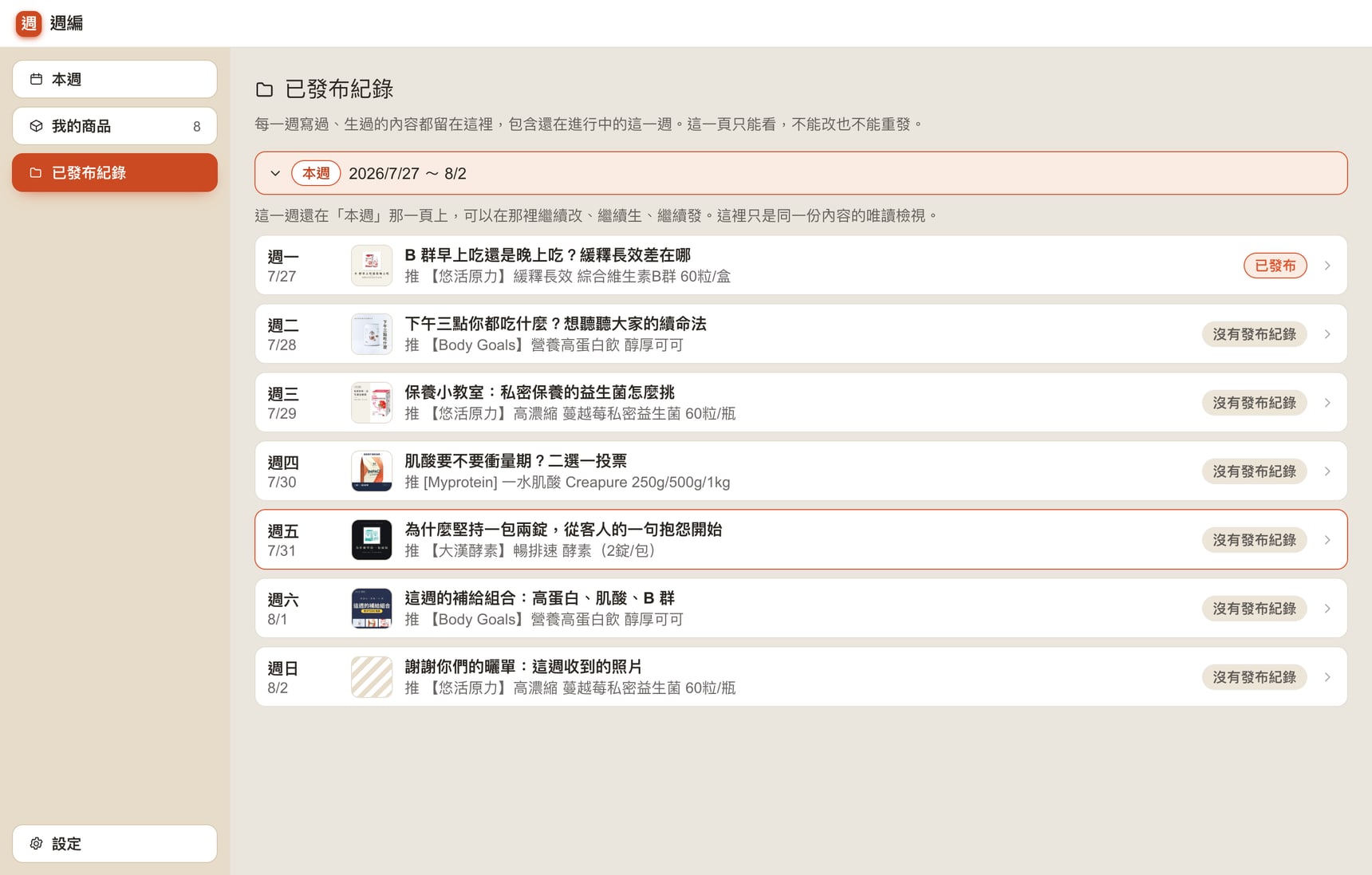Image resolution: width=1372 pixels, height=875 pixels.
Task: Click the calendar icon beside 本週
Action: 36,79
